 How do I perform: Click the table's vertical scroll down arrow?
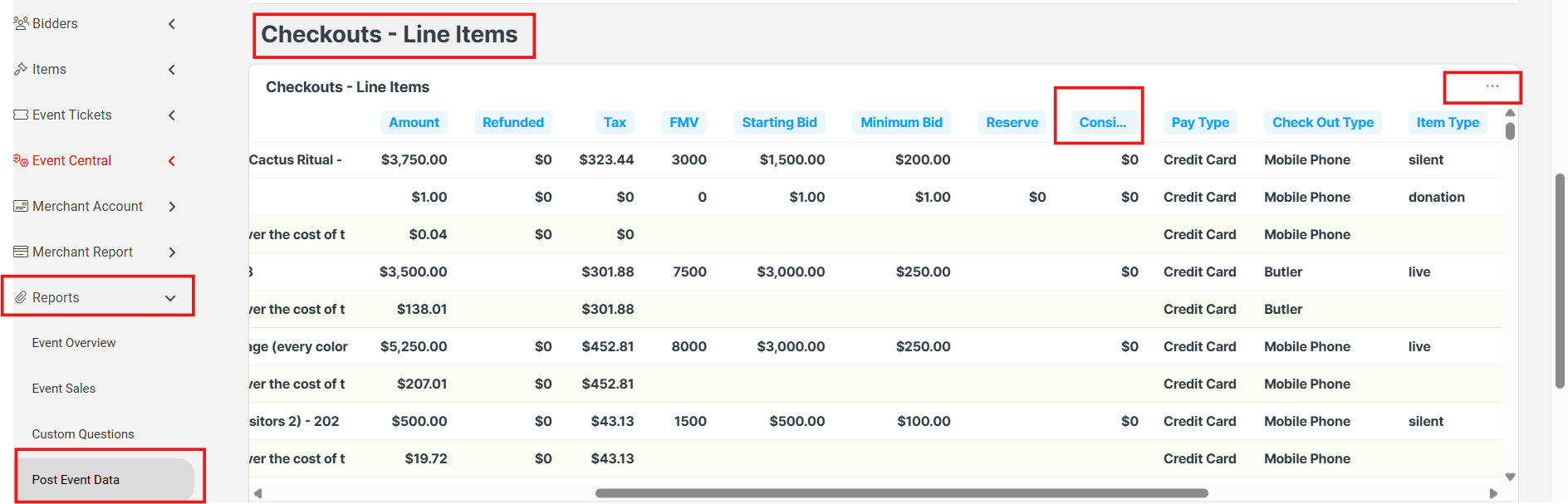(1510, 477)
